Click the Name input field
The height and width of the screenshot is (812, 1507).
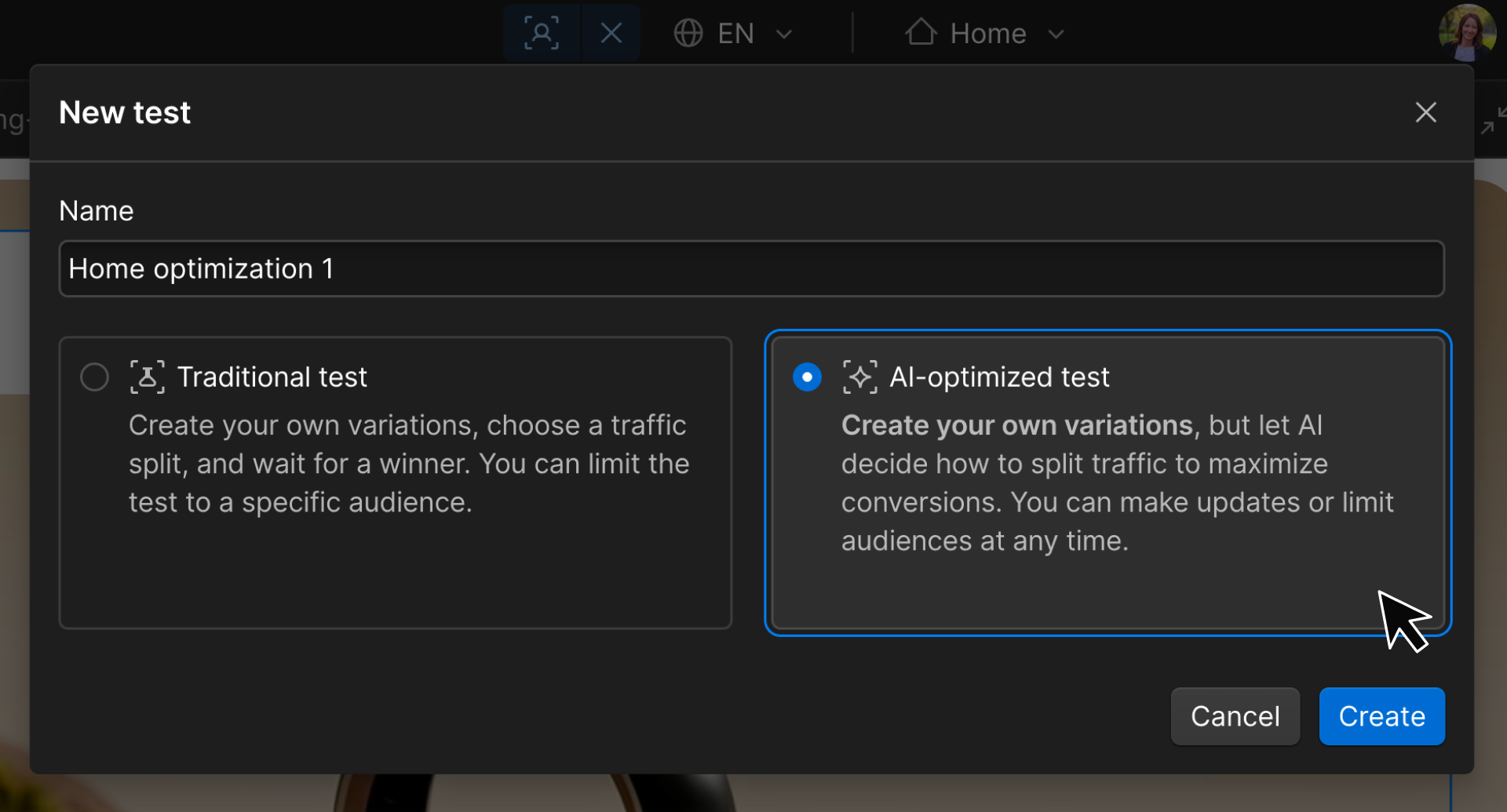pos(751,269)
